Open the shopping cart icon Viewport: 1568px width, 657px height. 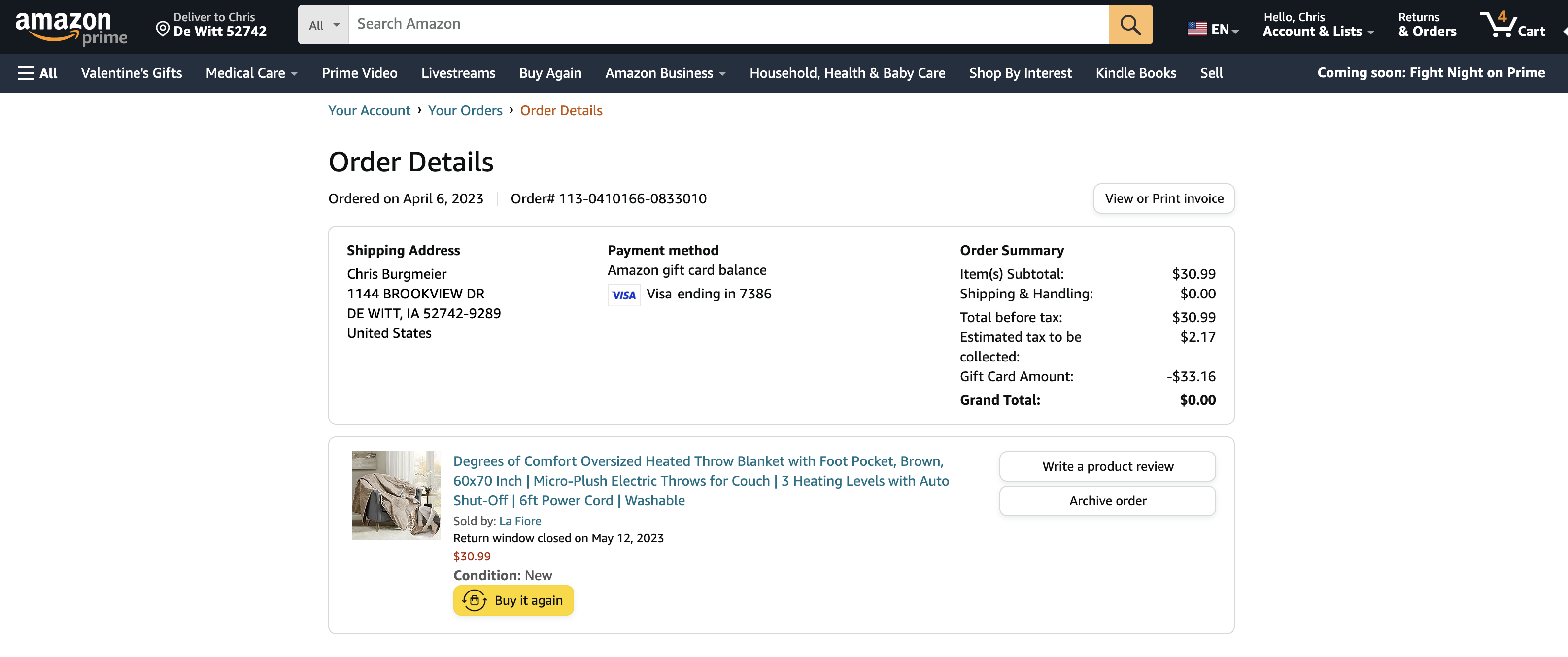pos(1513,25)
